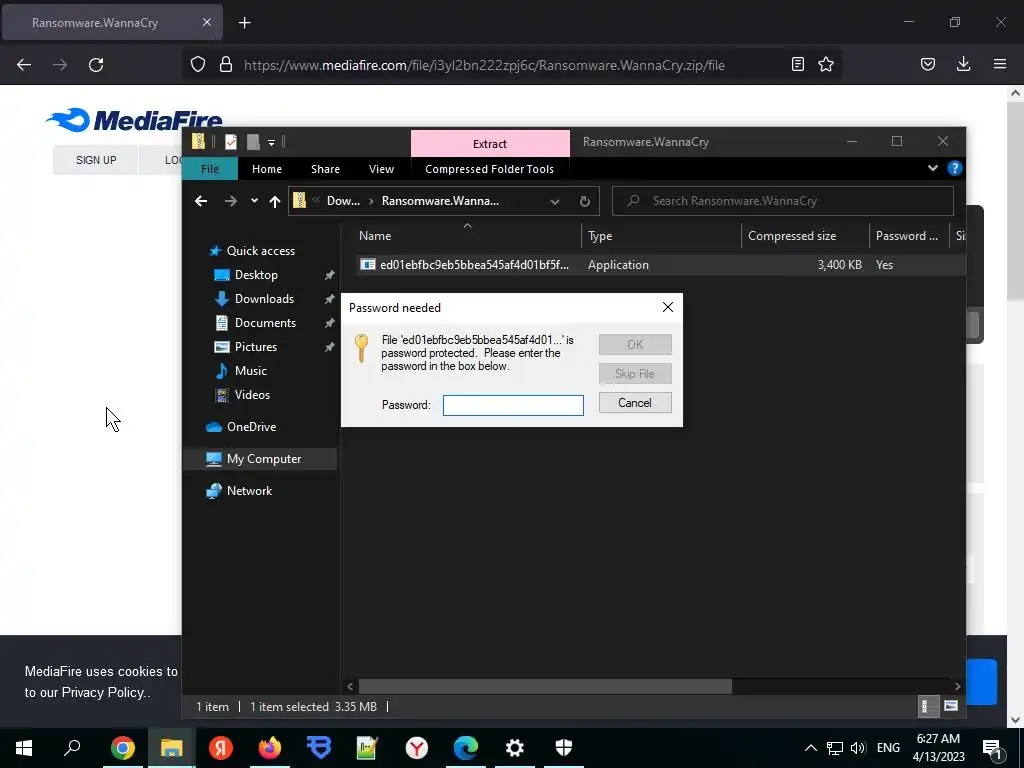Switch to View ribbon tab
This screenshot has height=768, width=1024.
(x=381, y=169)
